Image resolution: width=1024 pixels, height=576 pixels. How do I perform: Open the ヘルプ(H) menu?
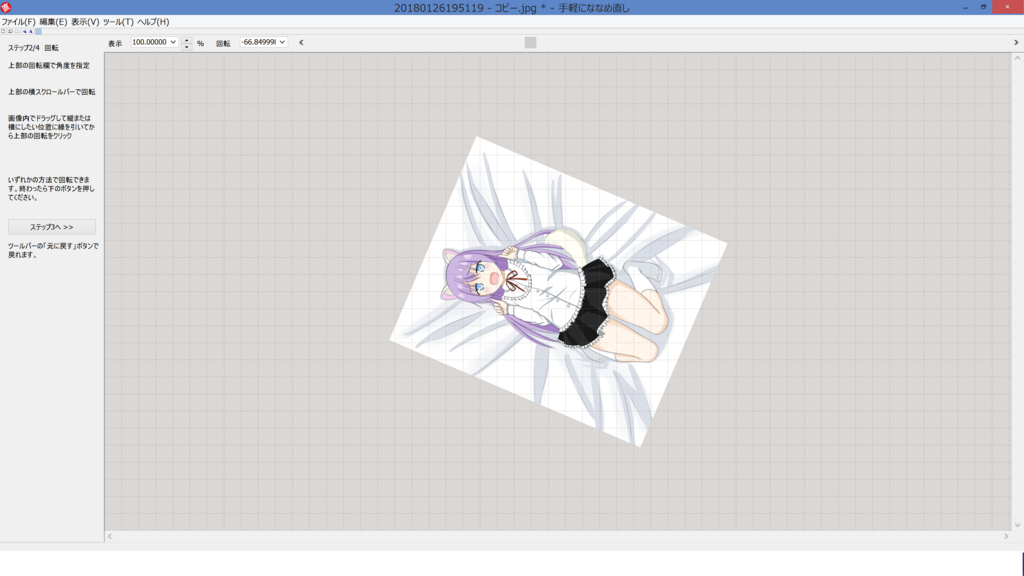click(x=153, y=22)
